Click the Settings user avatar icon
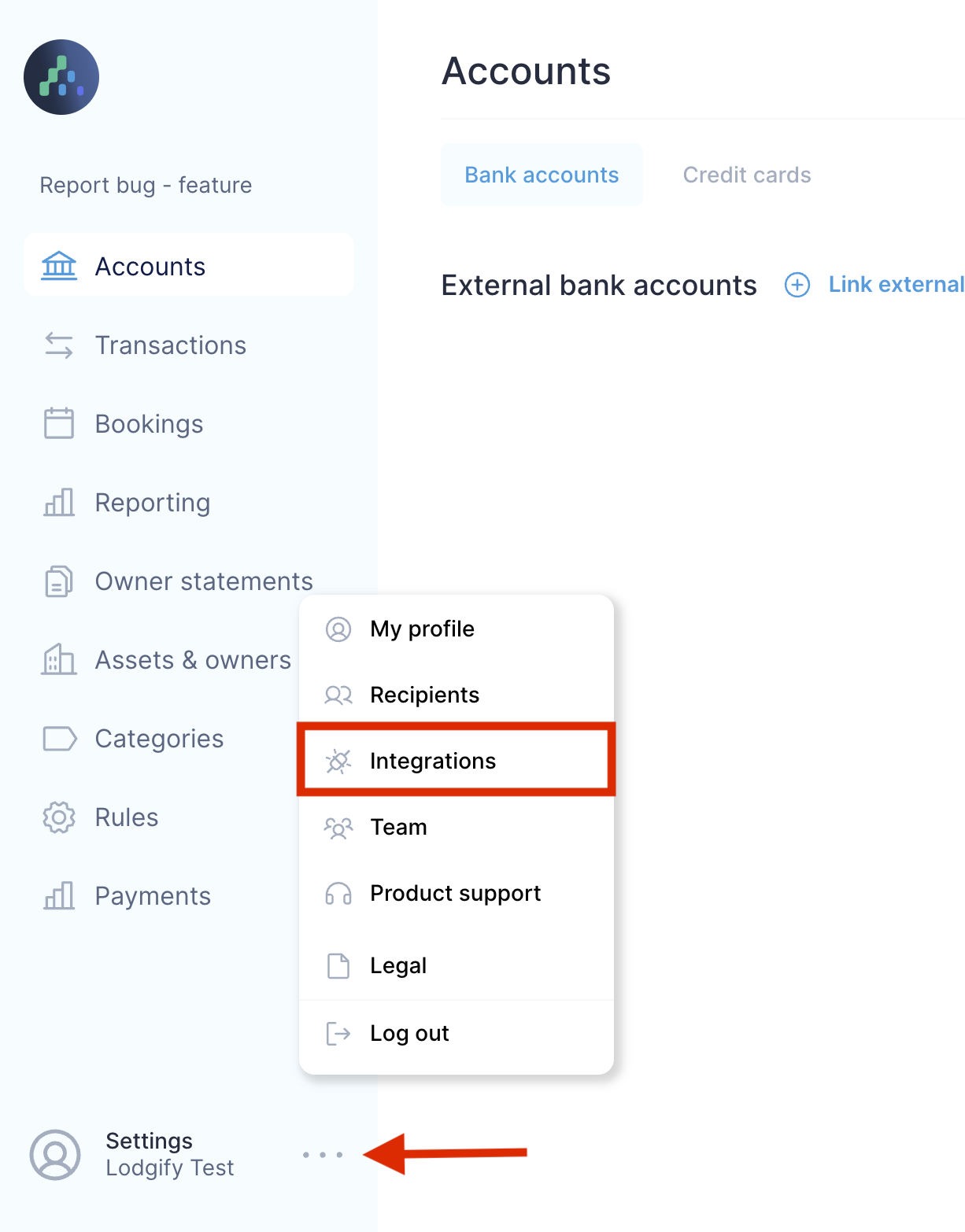965x1232 pixels. (x=55, y=1155)
